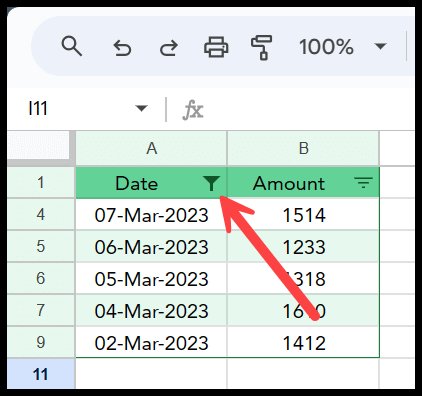Screen dimensions: 422x396
Task: Undo the last action
Action: [x=122, y=47]
